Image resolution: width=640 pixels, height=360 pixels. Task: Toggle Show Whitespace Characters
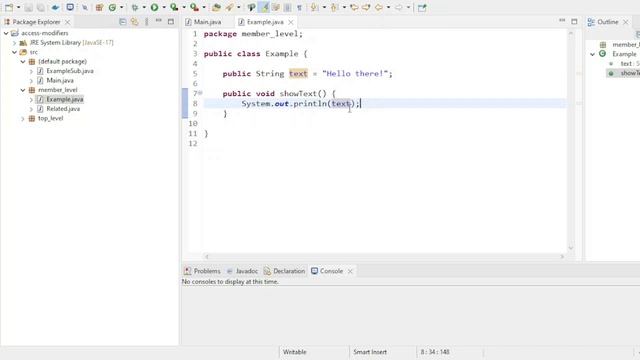[x=299, y=7]
